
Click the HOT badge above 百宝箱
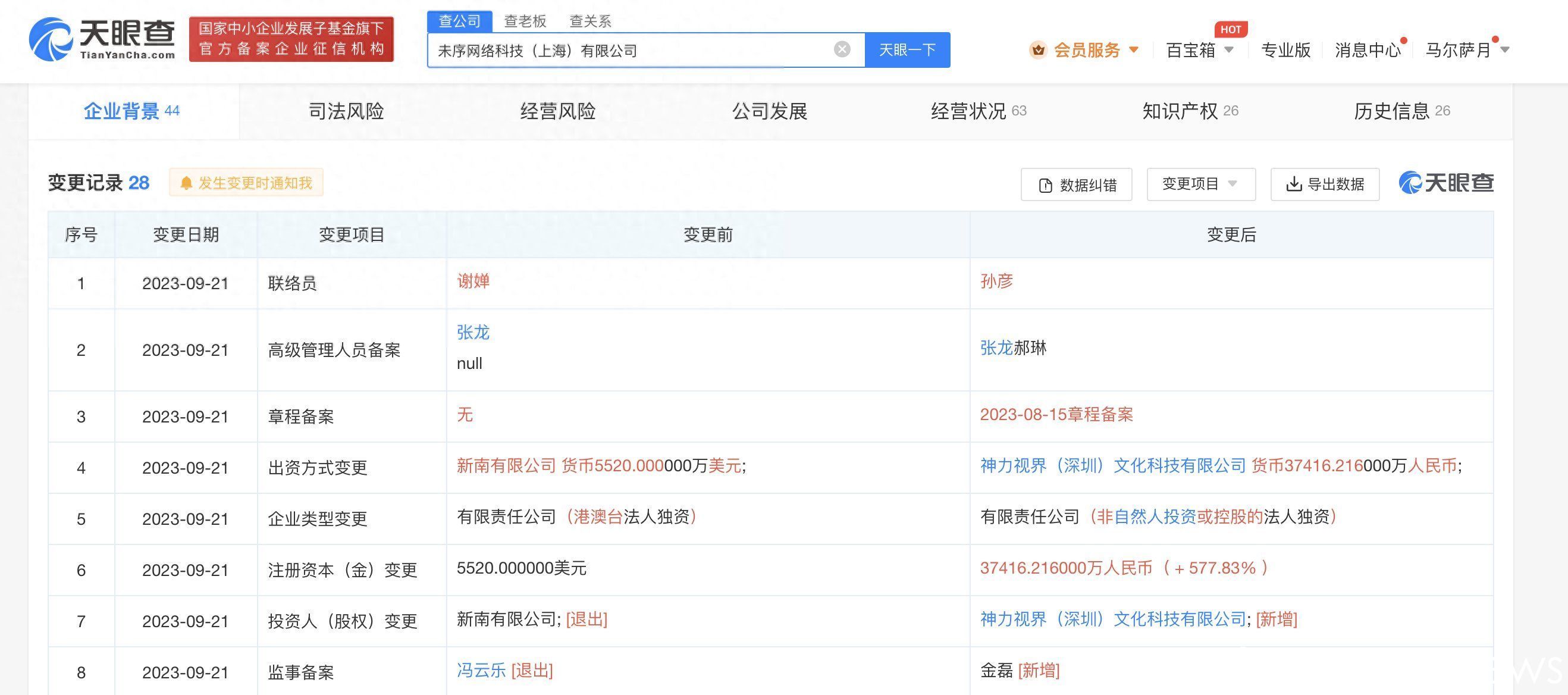tap(1230, 29)
